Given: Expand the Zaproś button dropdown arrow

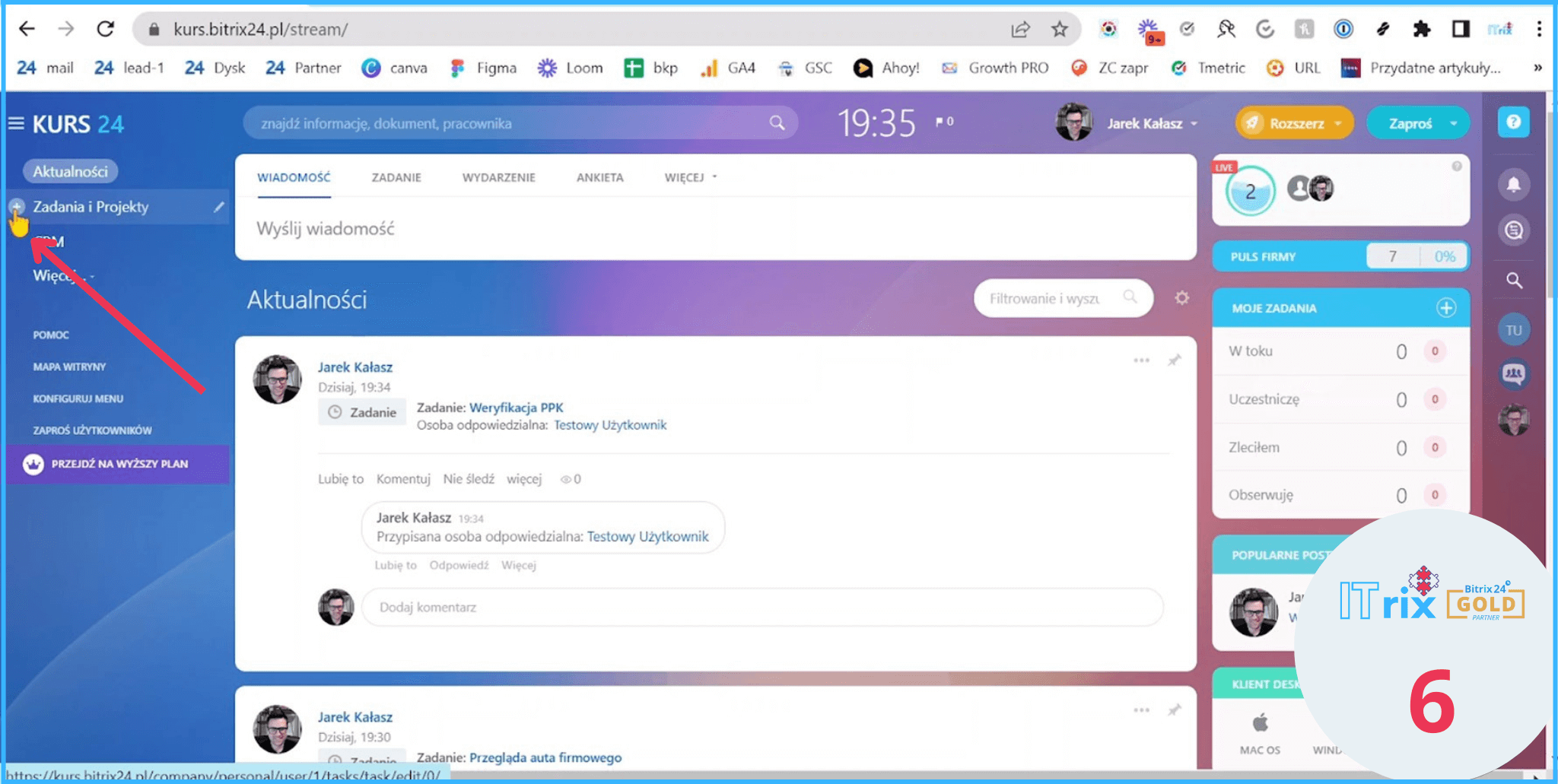Looking at the screenshot, I should click(1454, 123).
